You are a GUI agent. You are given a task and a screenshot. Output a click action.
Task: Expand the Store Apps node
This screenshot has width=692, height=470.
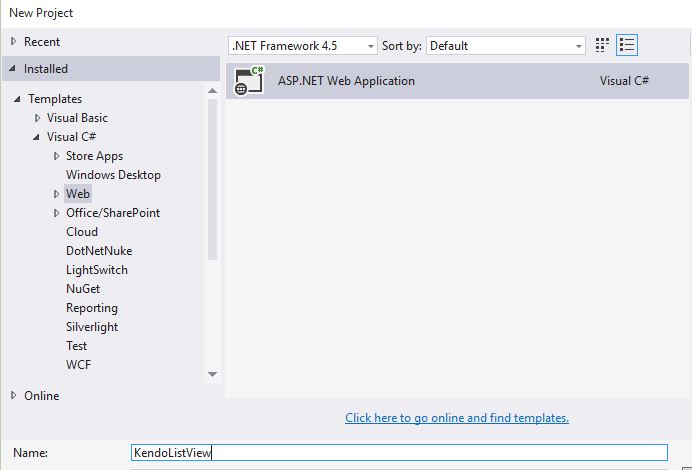[x=57, y=156]
